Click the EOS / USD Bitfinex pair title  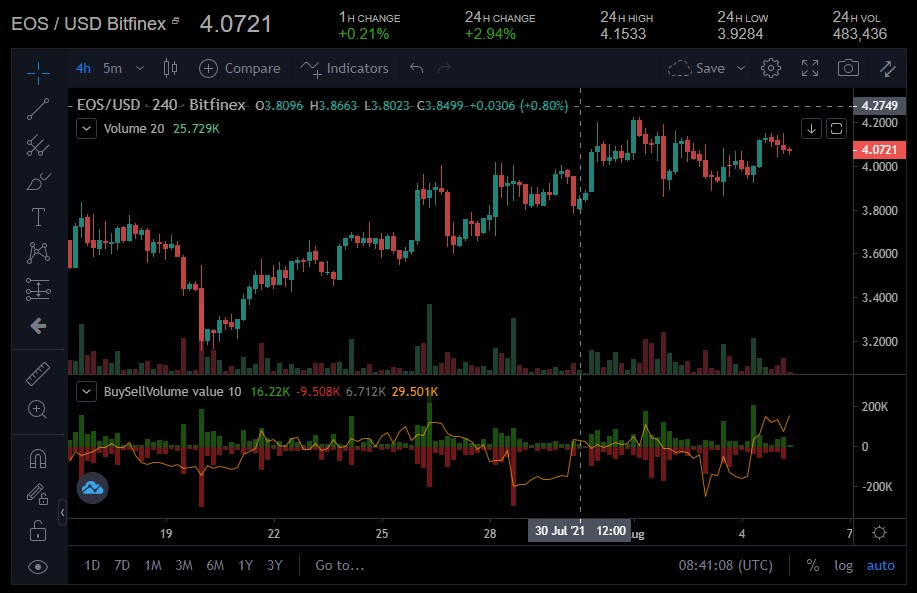89,24
